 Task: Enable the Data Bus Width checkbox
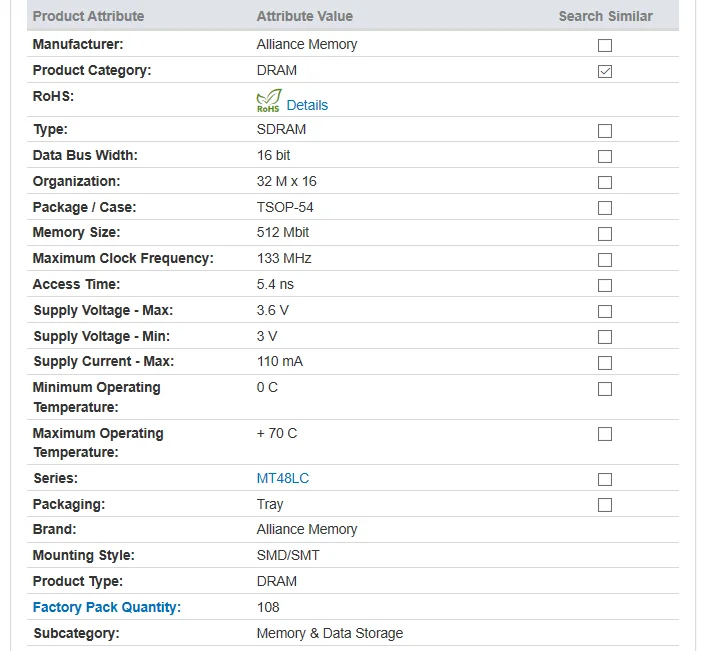tap(604, 156)
